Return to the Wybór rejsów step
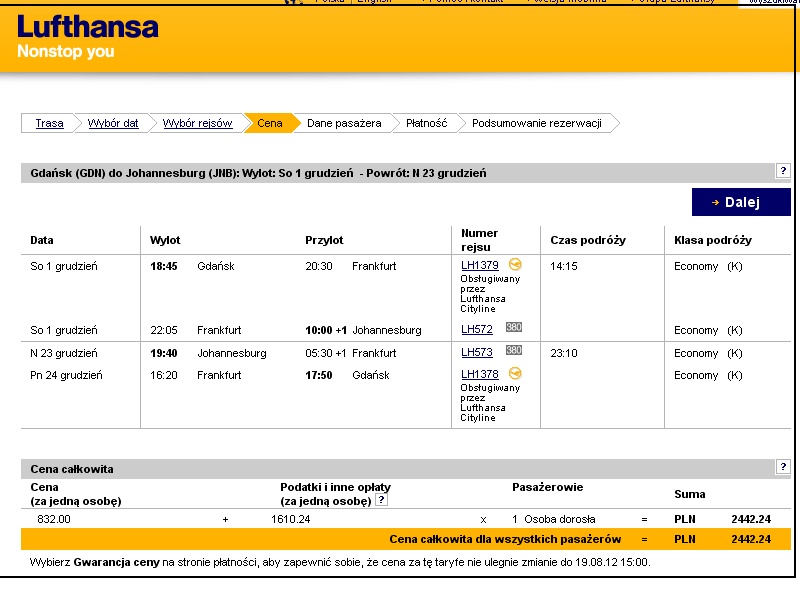Screen dimensions: 800x600 [x=197, y=123]
